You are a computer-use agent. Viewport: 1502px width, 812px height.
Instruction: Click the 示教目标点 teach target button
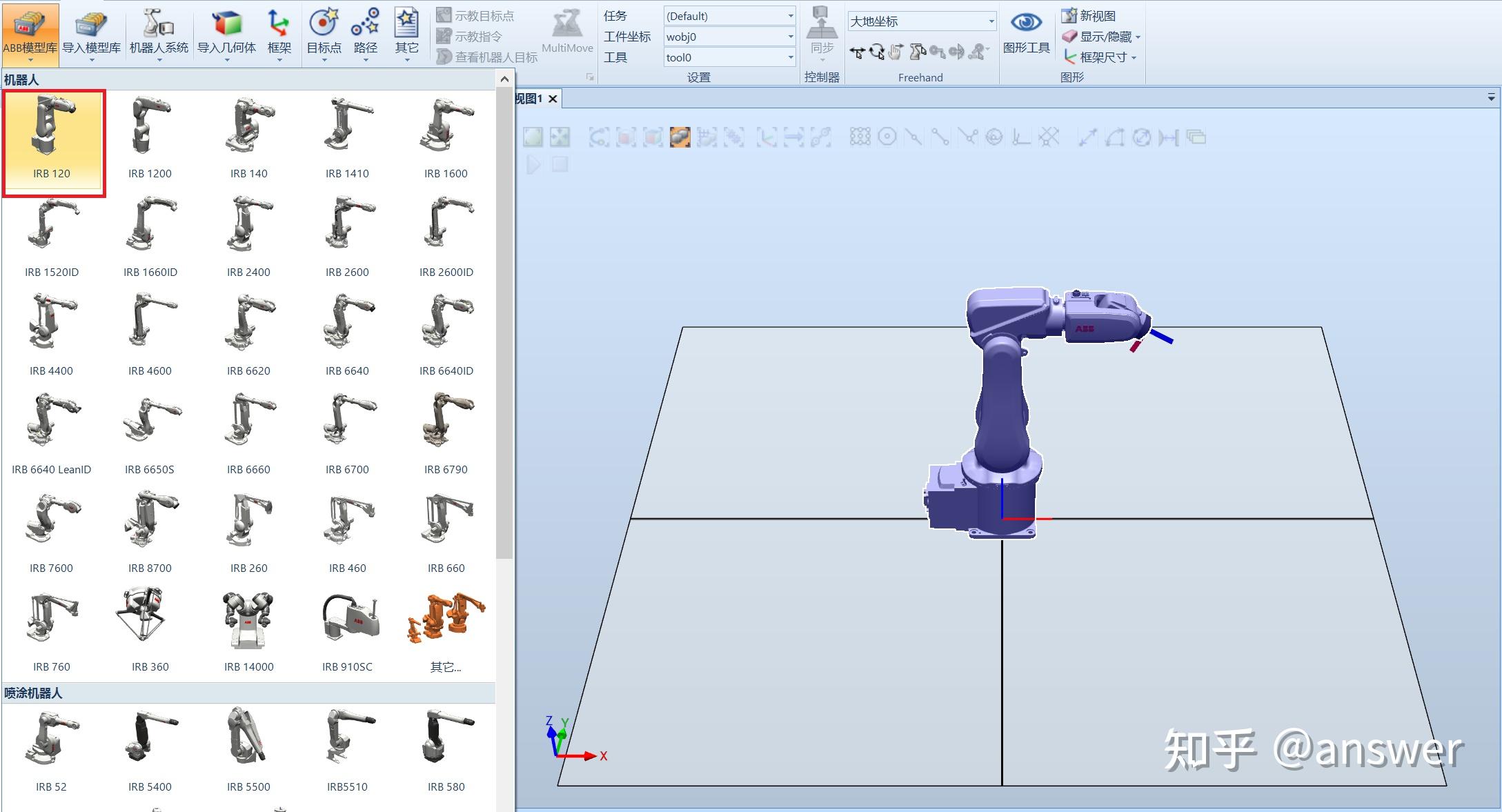(x=477, y=14)
